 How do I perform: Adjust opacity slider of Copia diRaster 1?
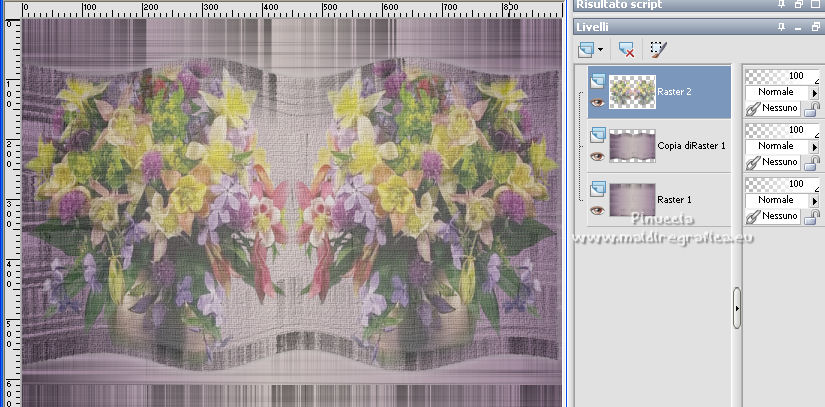point(782,130)
